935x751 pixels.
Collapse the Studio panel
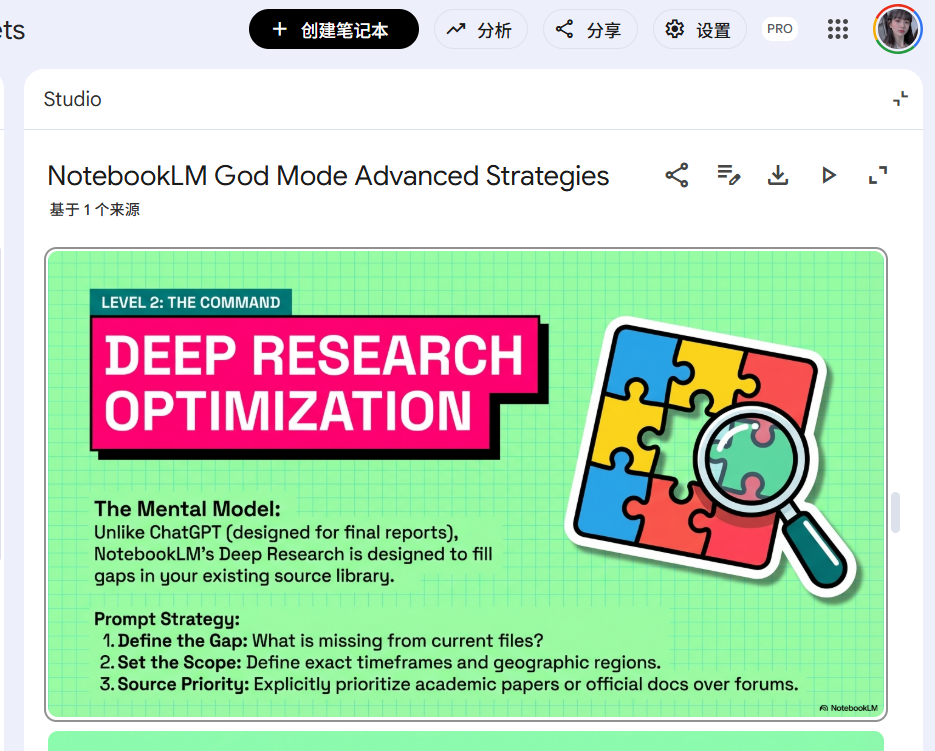[x=900, y=99]
